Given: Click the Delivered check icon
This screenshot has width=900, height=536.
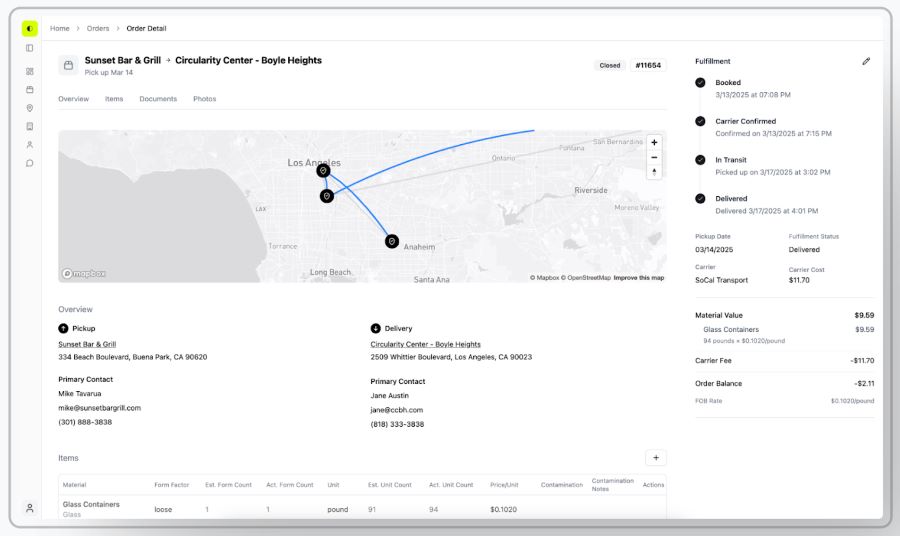Looking at the screenshot, I should tap(700, 199).
